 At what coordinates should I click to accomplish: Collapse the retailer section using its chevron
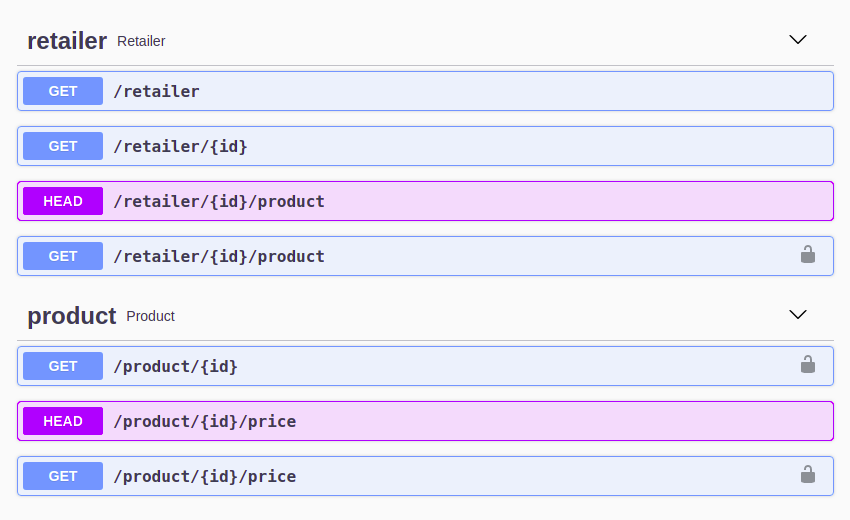tap(798, 40)
